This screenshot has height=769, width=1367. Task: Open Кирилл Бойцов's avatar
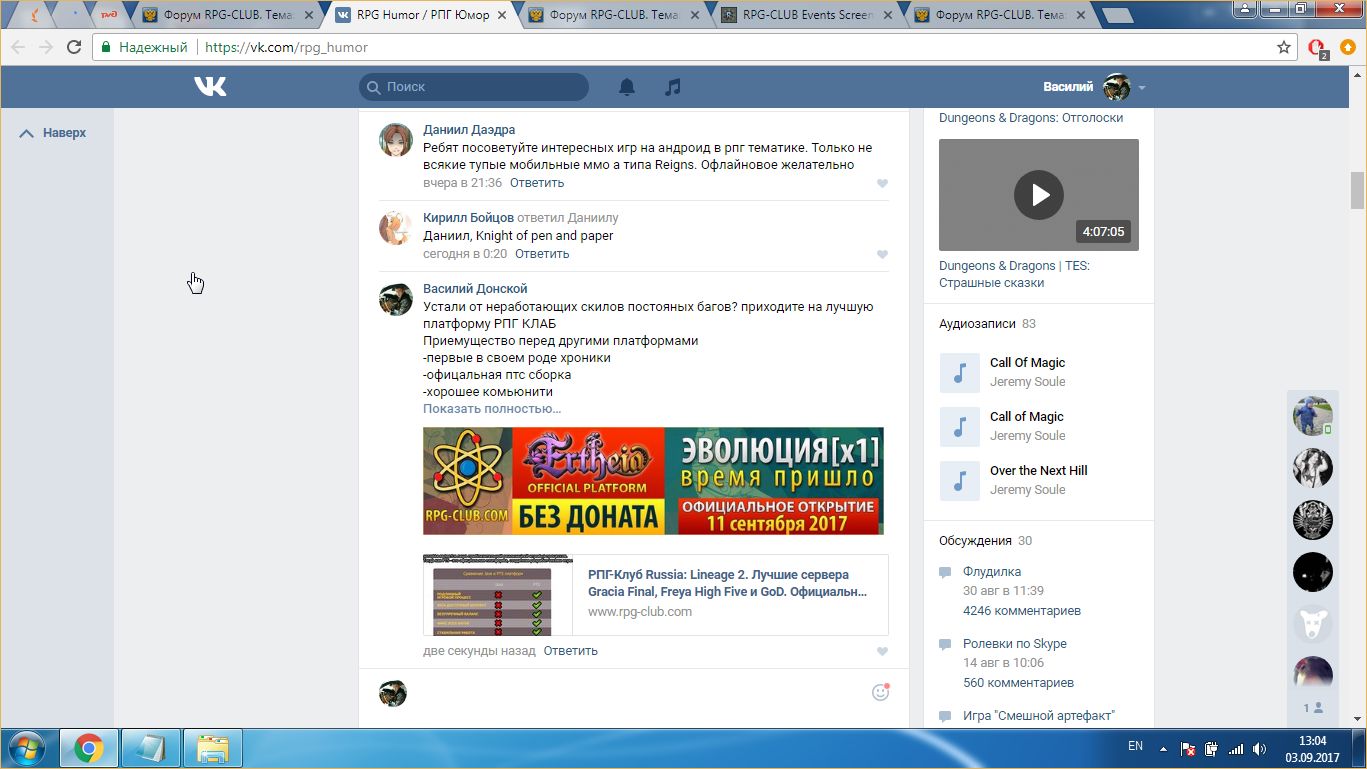pyautogui.click(x=396, y=228)
